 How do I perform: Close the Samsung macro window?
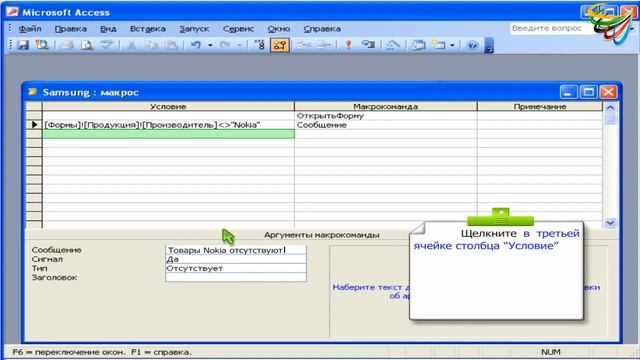608,92
